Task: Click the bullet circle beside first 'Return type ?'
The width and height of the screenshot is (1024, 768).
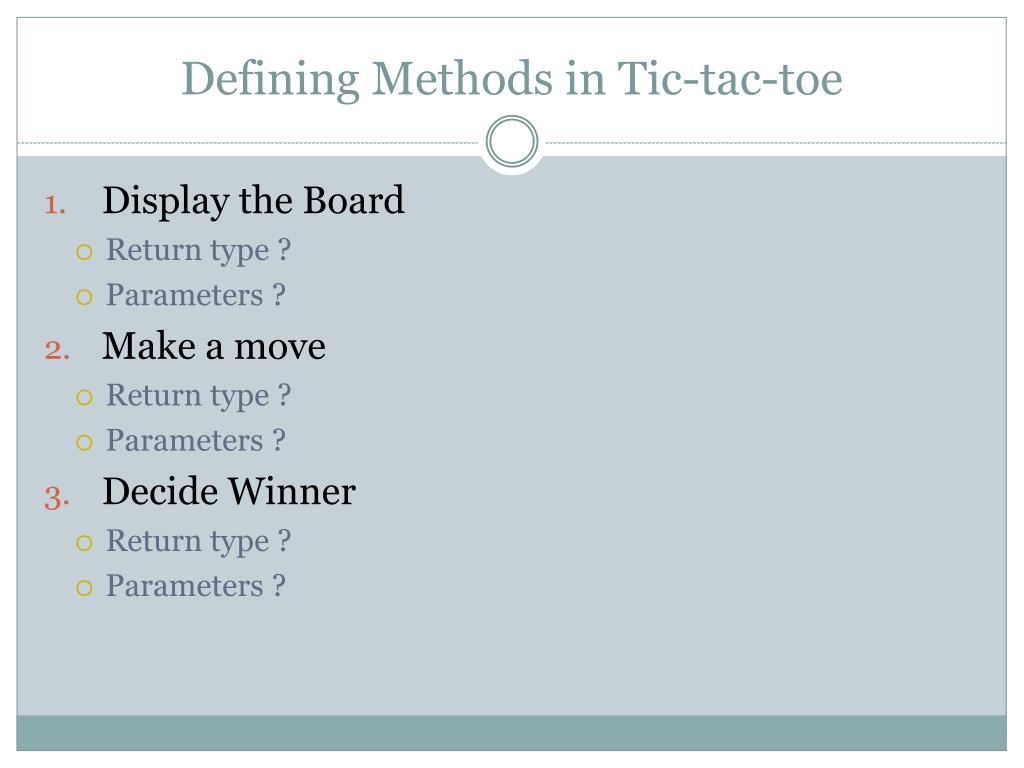Action: [84, 252]
